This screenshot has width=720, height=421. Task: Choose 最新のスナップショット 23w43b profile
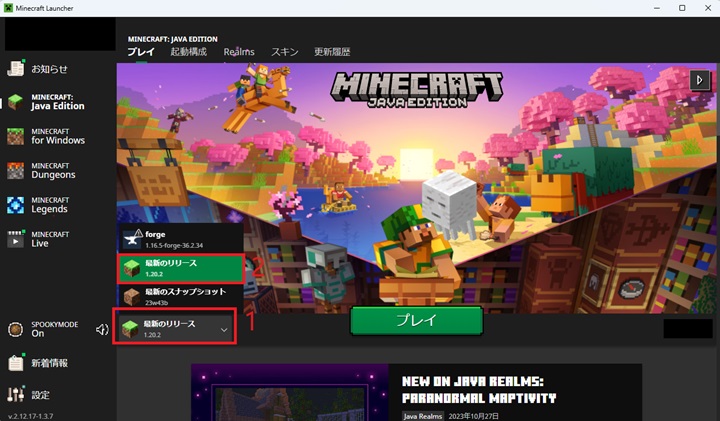coord(181,297)
